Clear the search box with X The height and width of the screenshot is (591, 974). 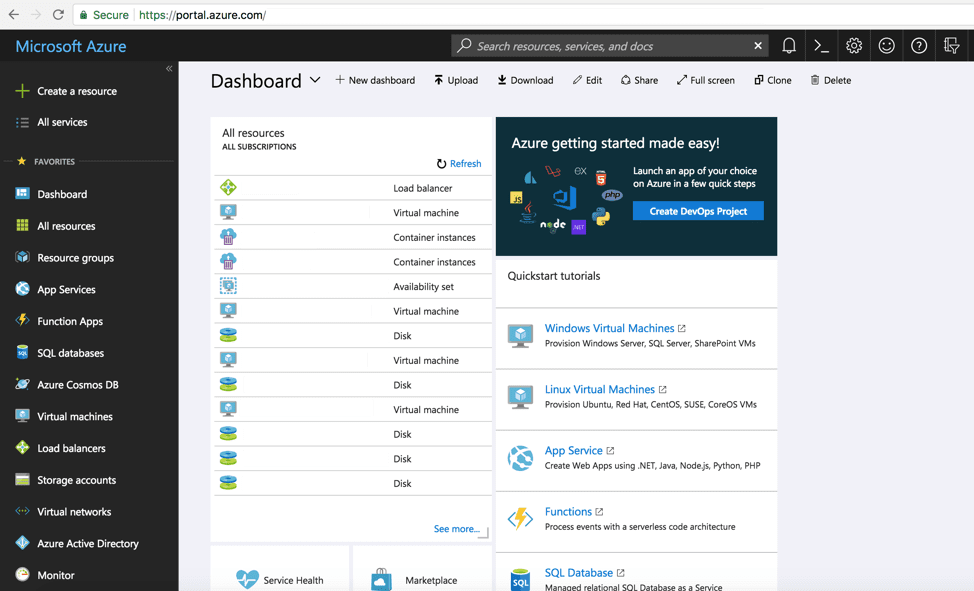(x=758, y=46)
